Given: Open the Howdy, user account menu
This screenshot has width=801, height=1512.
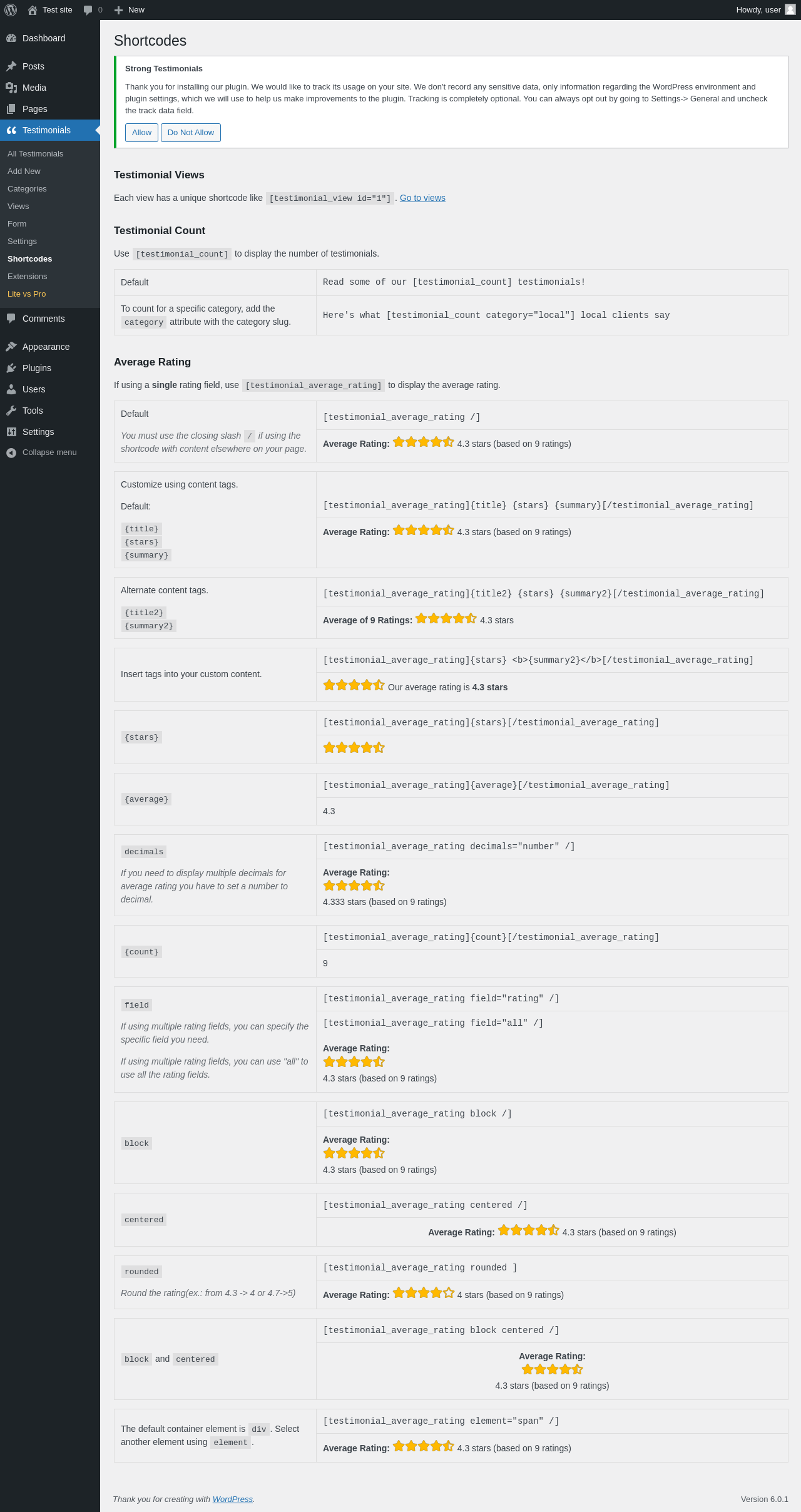Looking at the screenshot, I should tap(758, 10).
